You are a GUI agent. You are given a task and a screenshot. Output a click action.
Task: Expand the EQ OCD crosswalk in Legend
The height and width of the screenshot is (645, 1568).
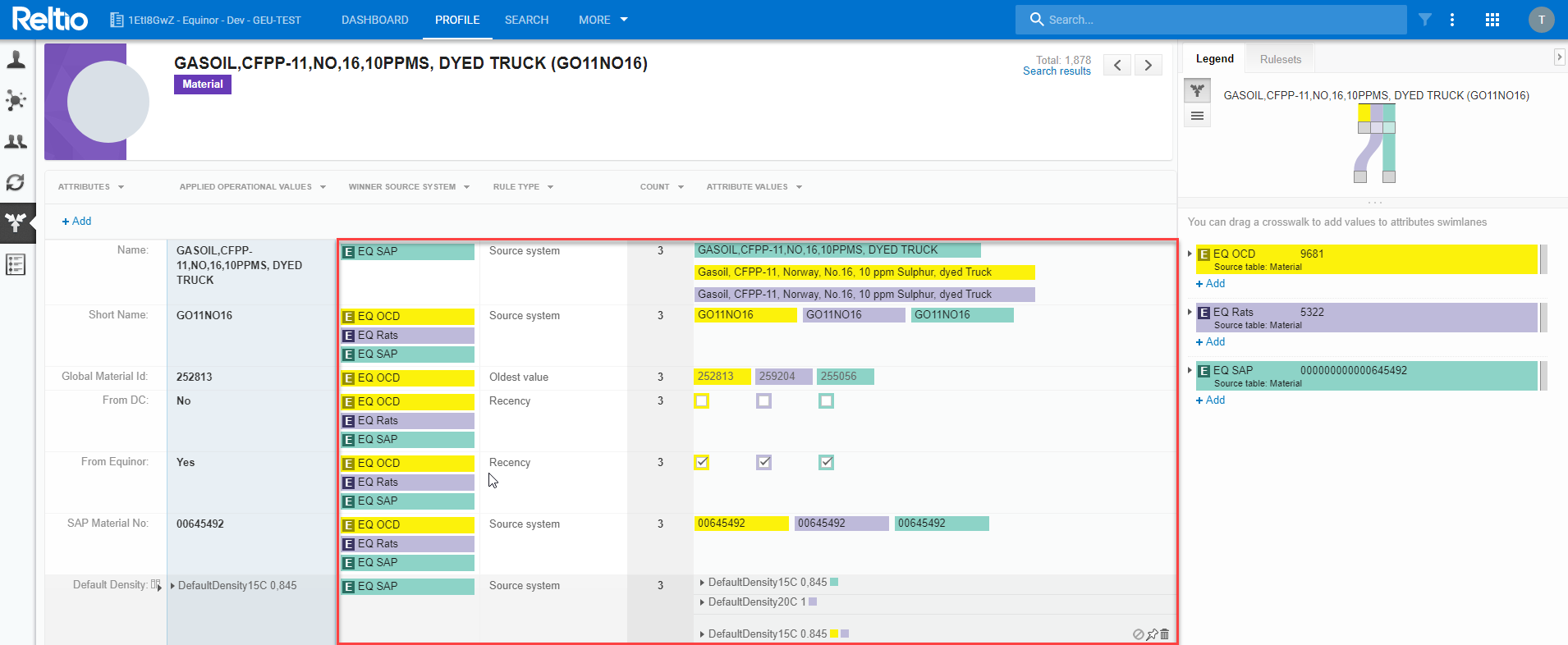point(1190,254)
